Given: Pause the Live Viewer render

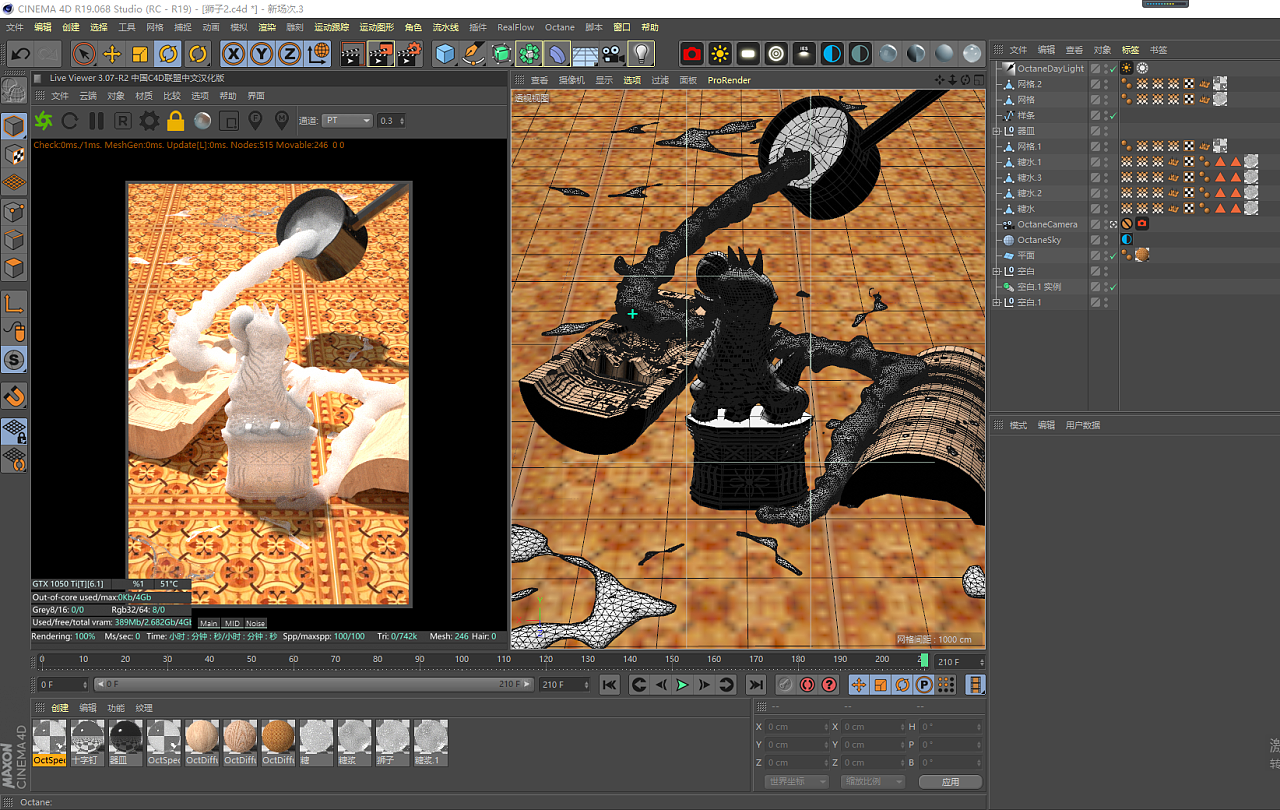Looking at the screenshot, I should pos(96,121).
